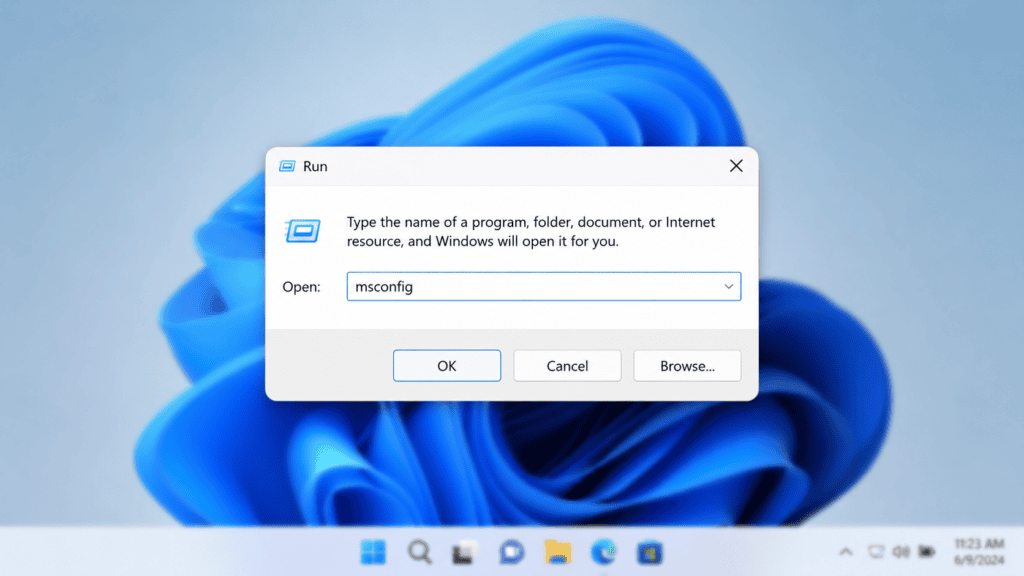Close the Run dialog with X

pyautogui.click(x=736, y=166)
